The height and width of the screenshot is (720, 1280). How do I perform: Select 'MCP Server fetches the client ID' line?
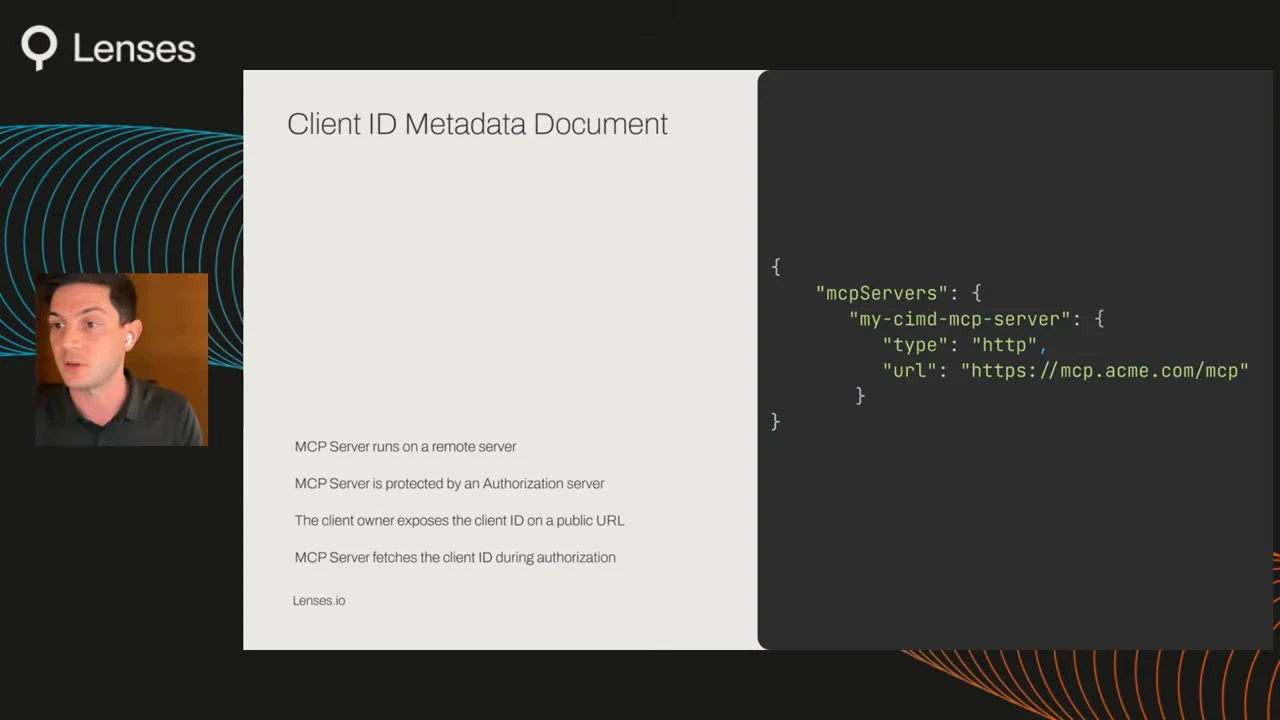455,558
